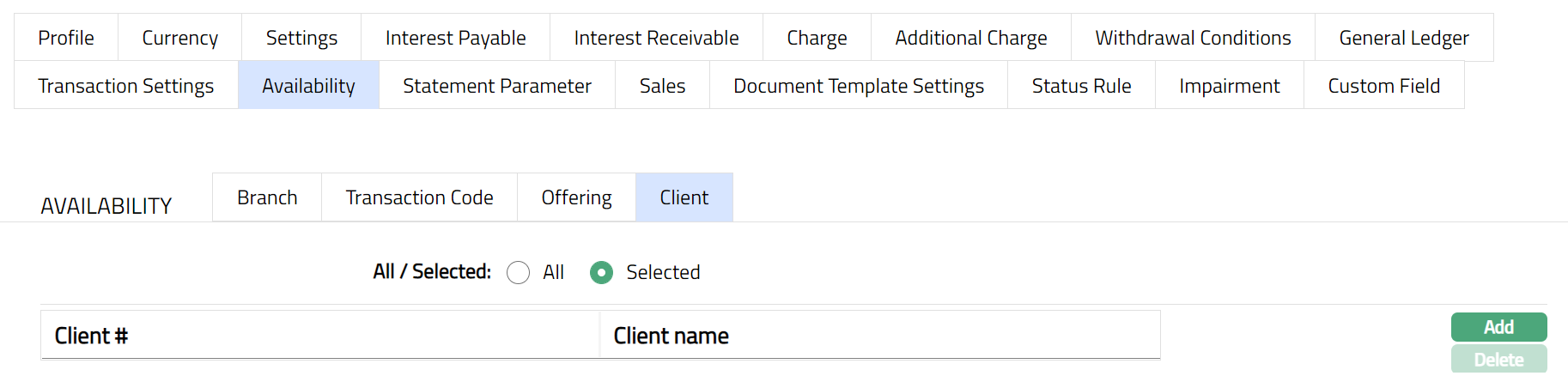Open the Offering availability sub-tab
Viewport: 1568px width, 382px height.
[x=576, y=197]
